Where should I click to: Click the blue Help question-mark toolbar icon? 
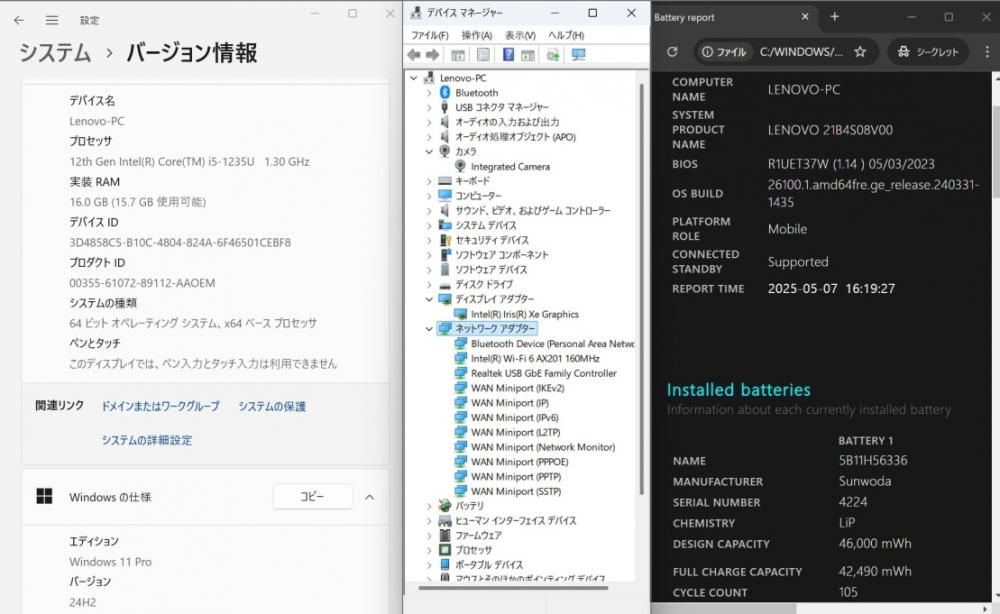(x=508, y=55)
